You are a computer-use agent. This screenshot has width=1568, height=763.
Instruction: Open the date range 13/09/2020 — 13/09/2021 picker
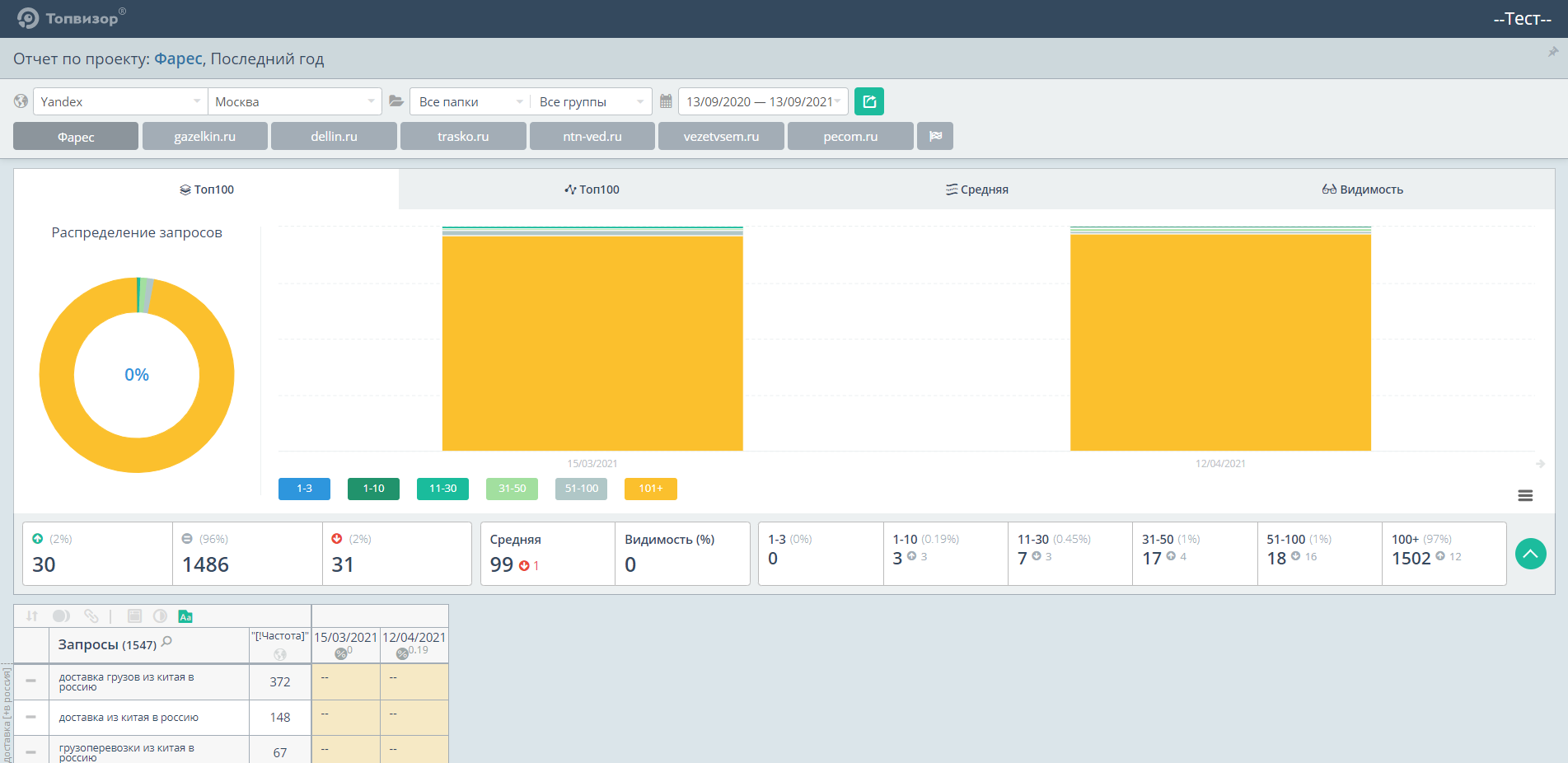tap(763, 101)
